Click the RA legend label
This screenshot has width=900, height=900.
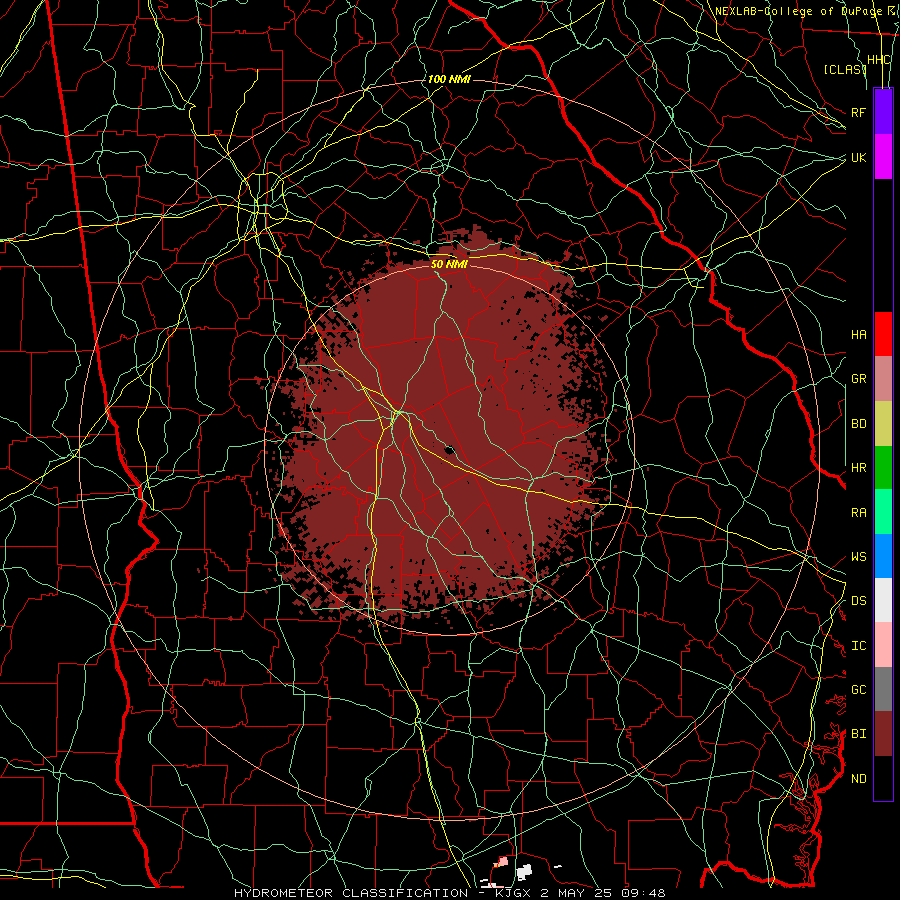pyautogui.click(x=858, y=513)
